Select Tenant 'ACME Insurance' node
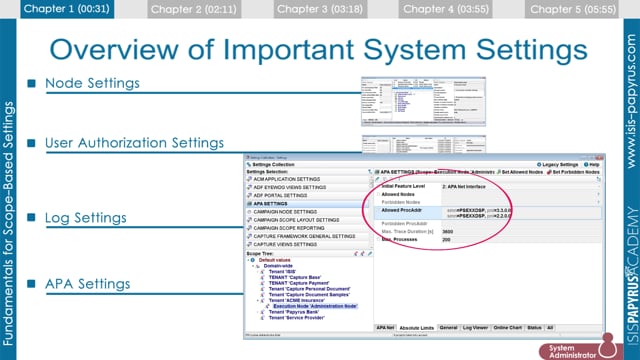Viewport: 640px width, 360px height. coord(296,300)
